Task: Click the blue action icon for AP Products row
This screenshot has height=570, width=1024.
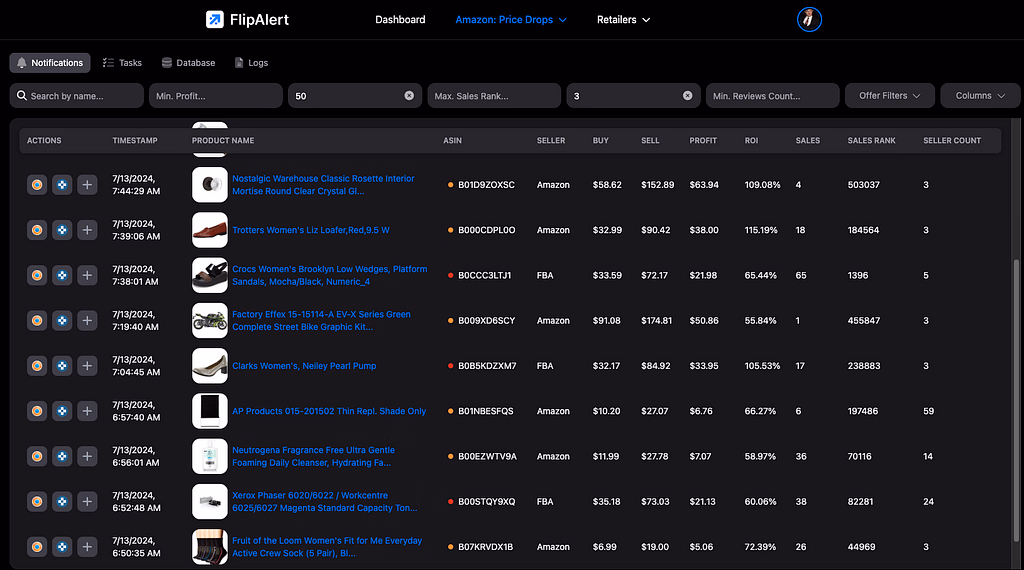Action: point(62,411)
